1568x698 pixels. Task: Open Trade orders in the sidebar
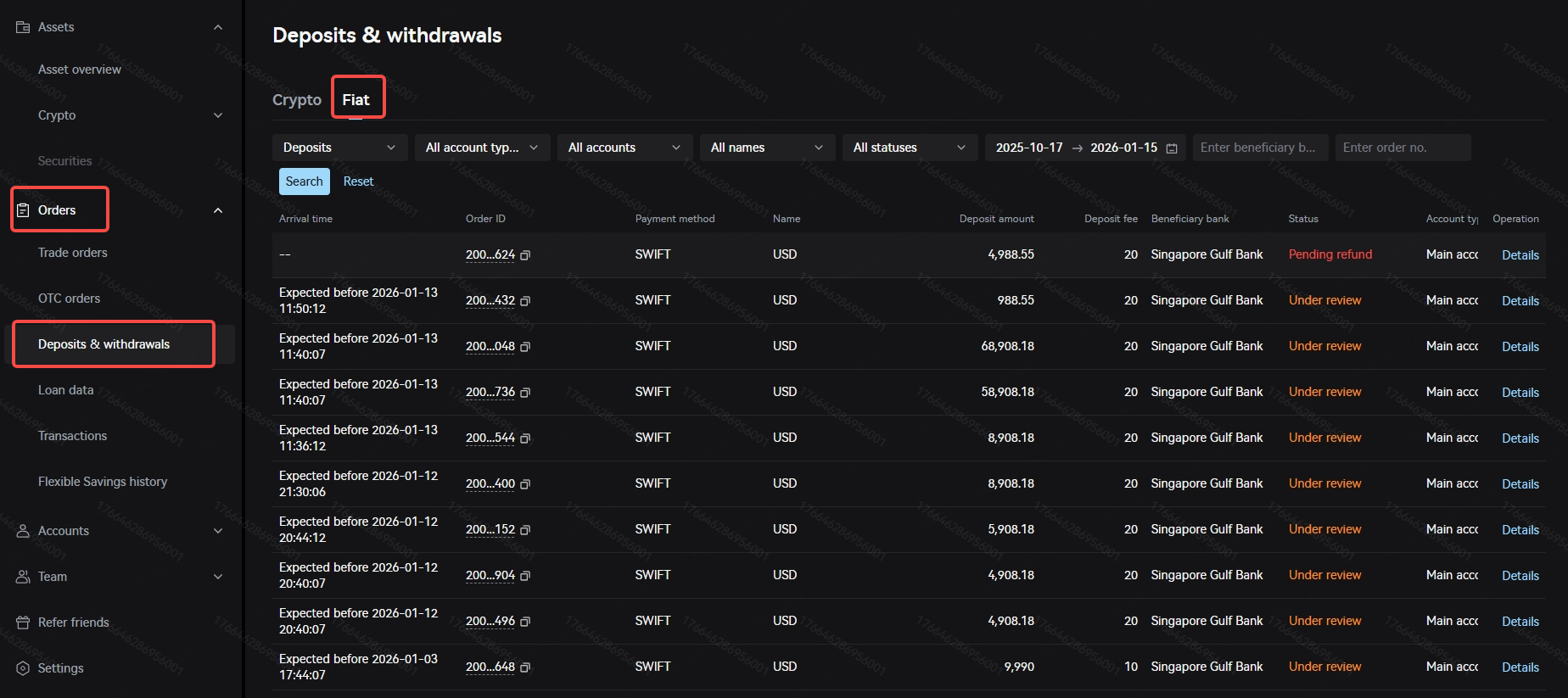pyautogui.click(x=73, y=253)
